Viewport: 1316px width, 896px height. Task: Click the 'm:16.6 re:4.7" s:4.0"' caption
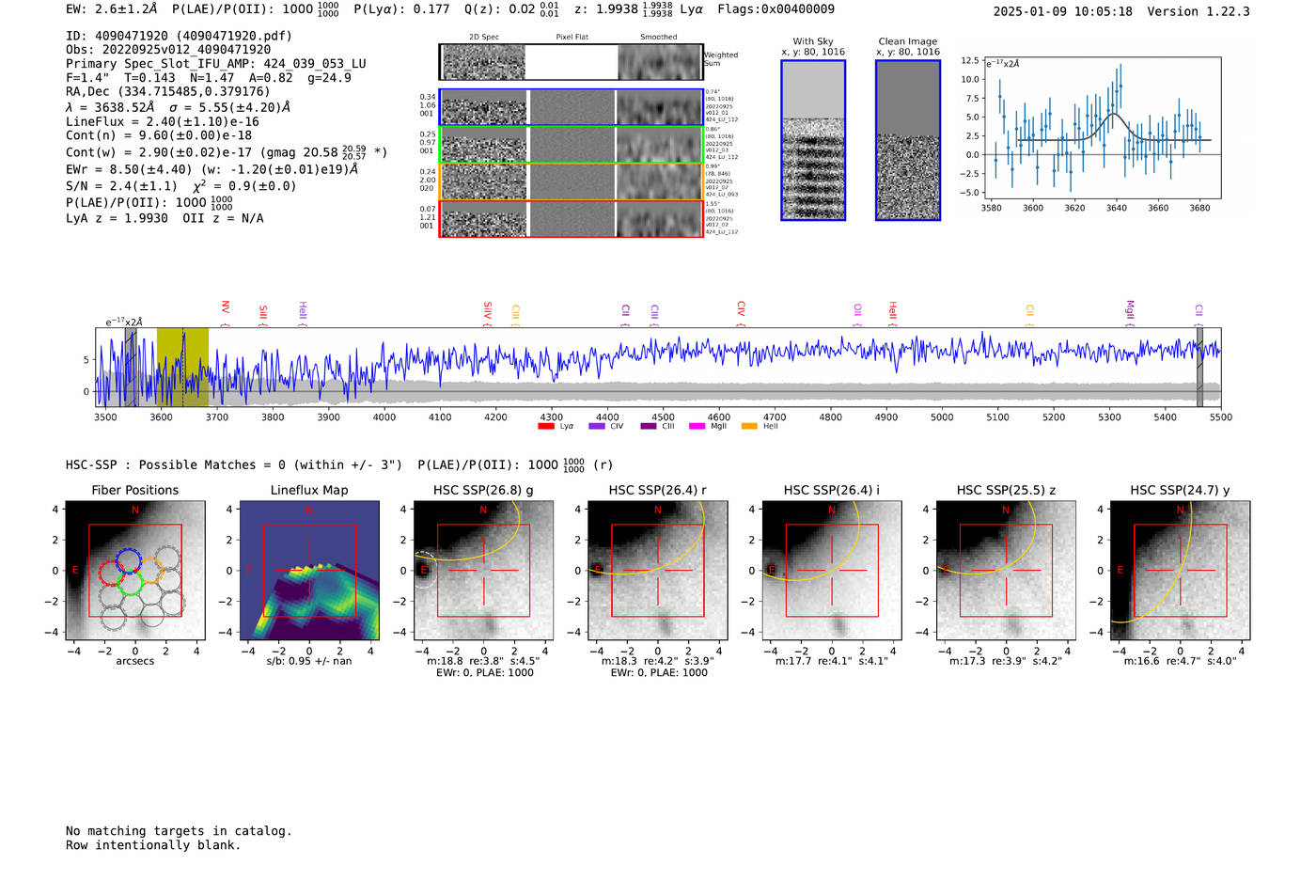1180,661
